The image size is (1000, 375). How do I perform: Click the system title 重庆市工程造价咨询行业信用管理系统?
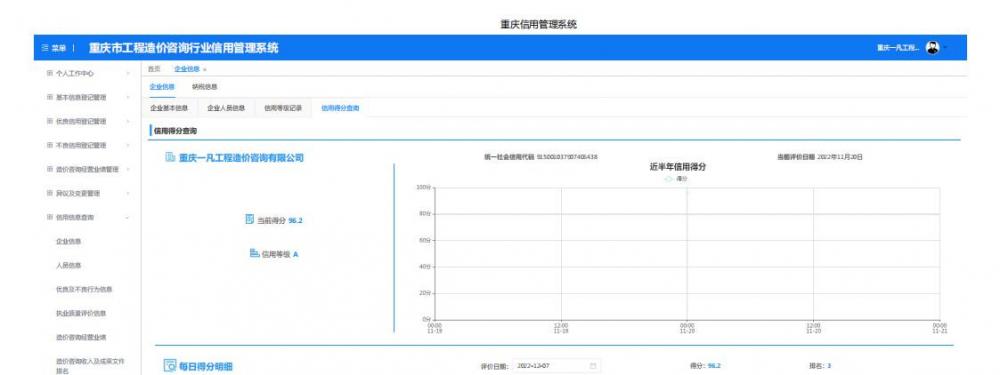click(x=184, y=48)
